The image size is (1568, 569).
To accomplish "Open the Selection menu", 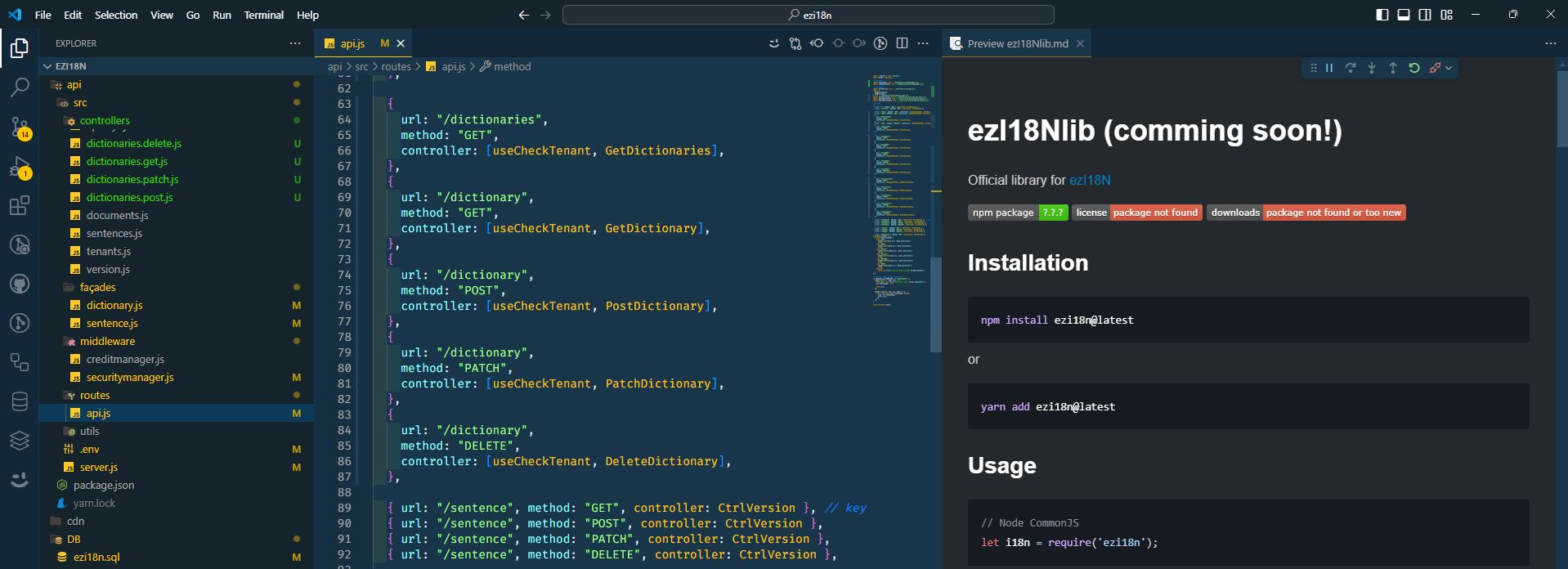I will 116,15.
